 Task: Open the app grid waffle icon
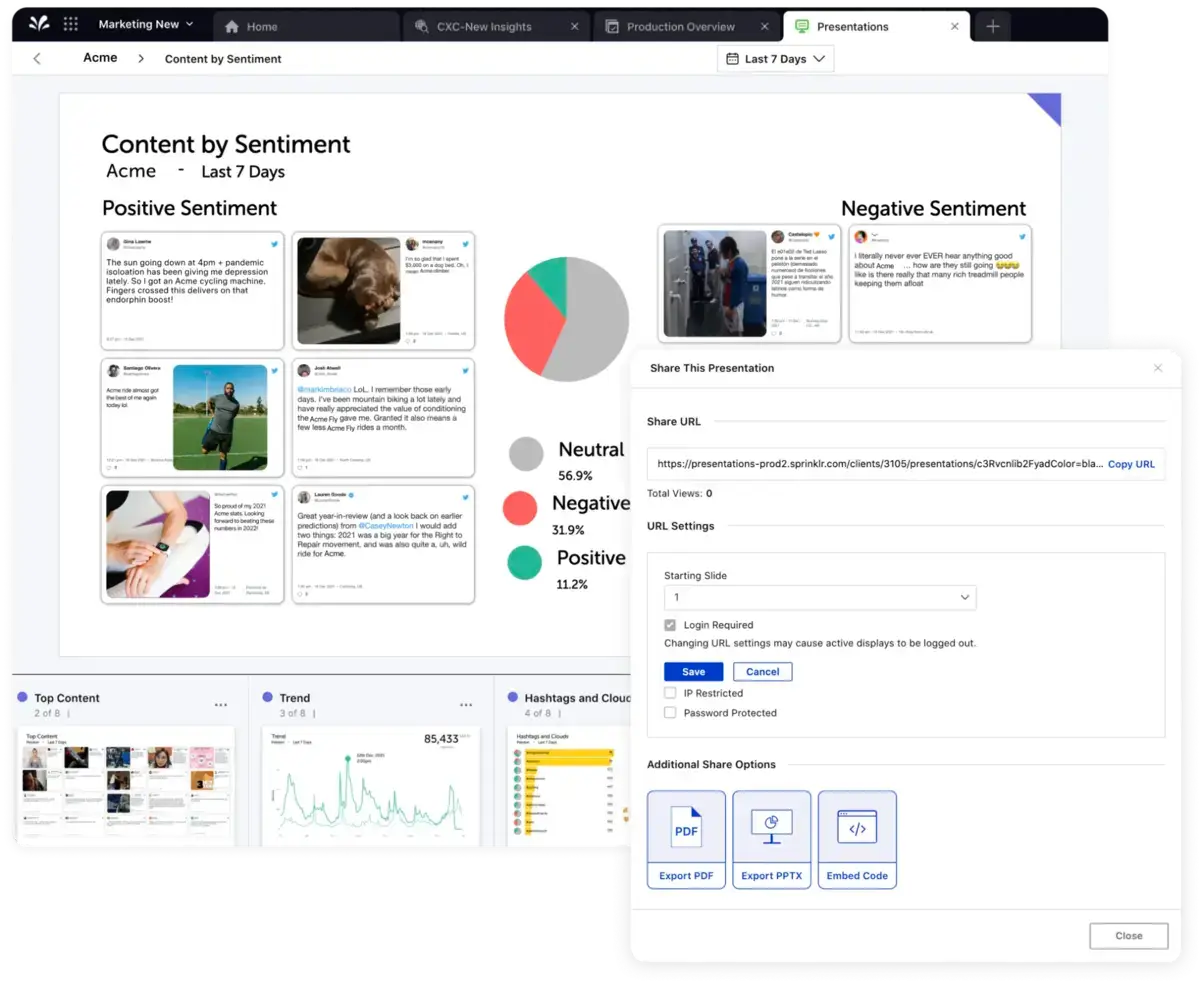[70, 23]
